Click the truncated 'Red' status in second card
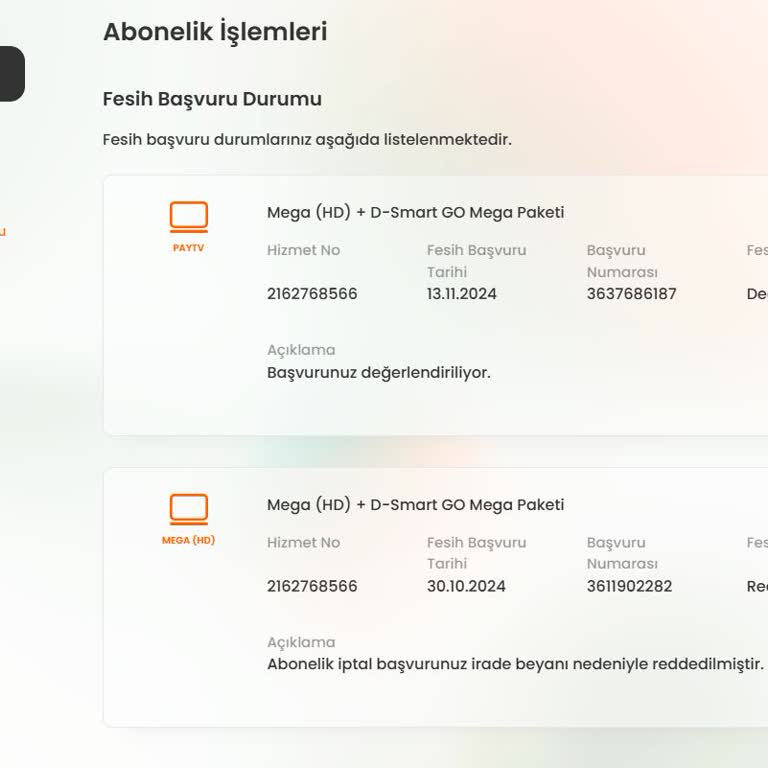This screenshot has width=768, height=768. coord(757,586)
